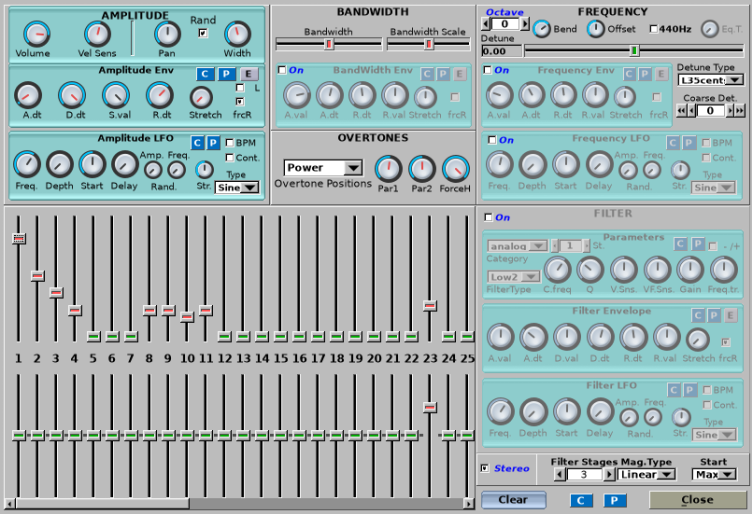
Task: Click the ForceH overtone knob
Action: [x=456, y=168]
